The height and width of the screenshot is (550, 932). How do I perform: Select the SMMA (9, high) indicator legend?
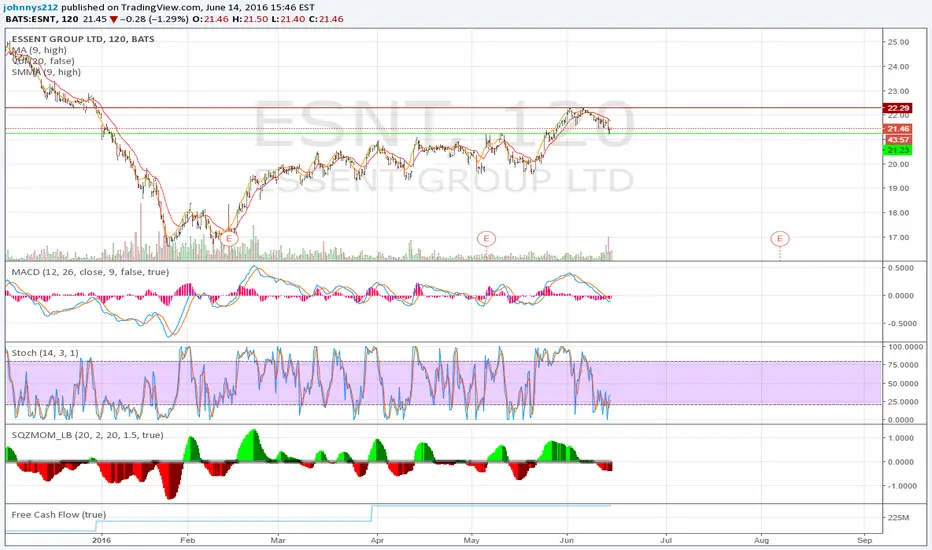[x=46, y=72]
